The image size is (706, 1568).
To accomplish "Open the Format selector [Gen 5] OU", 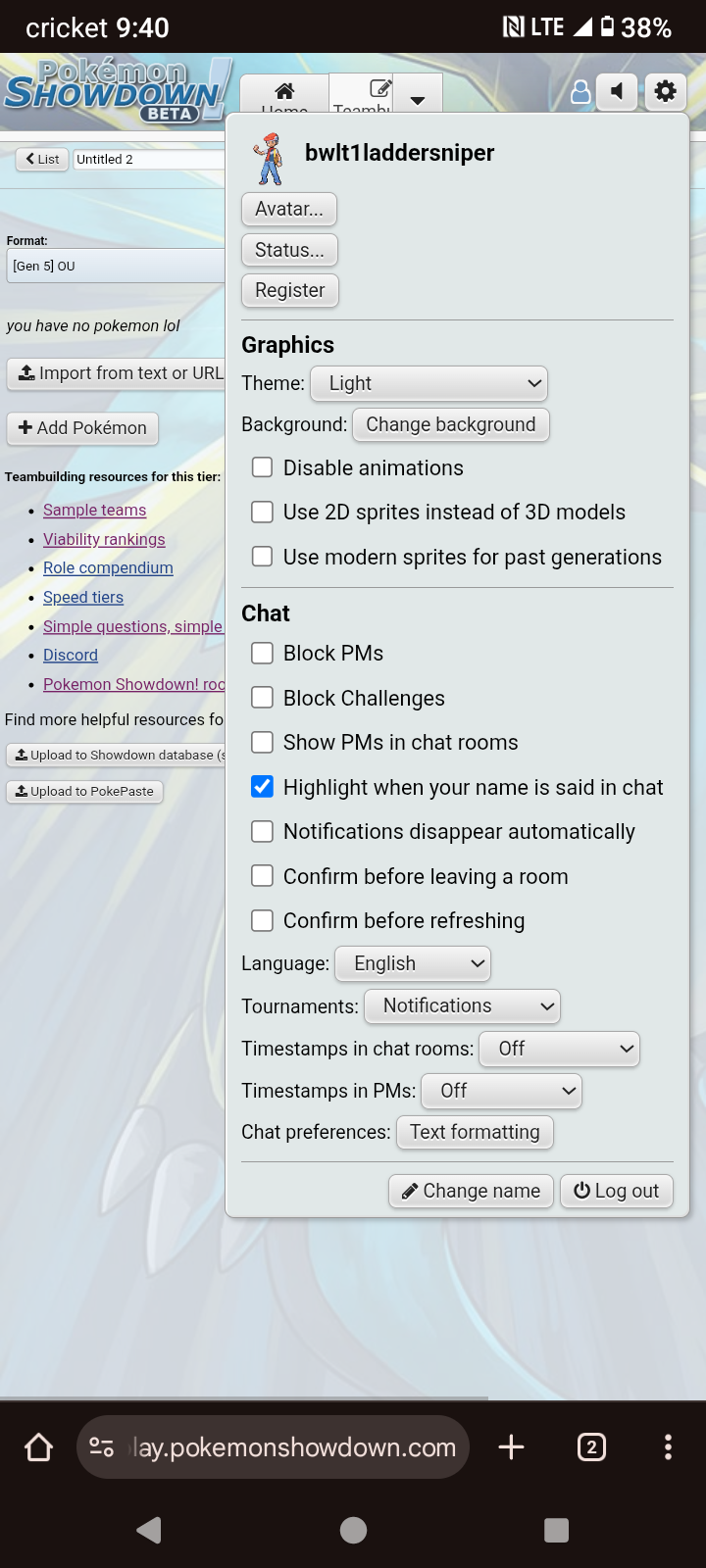I will pyautogui.click(x=116, y=266).
